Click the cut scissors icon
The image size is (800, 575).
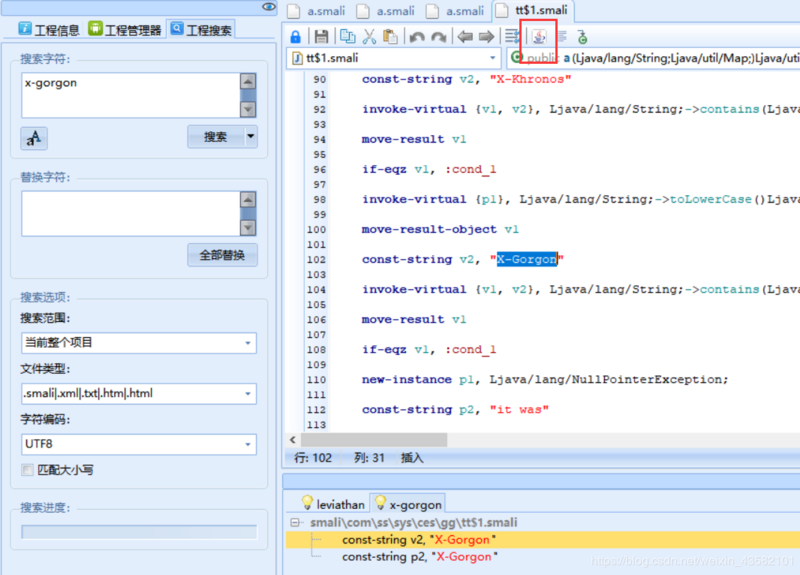tap(369, 37)
